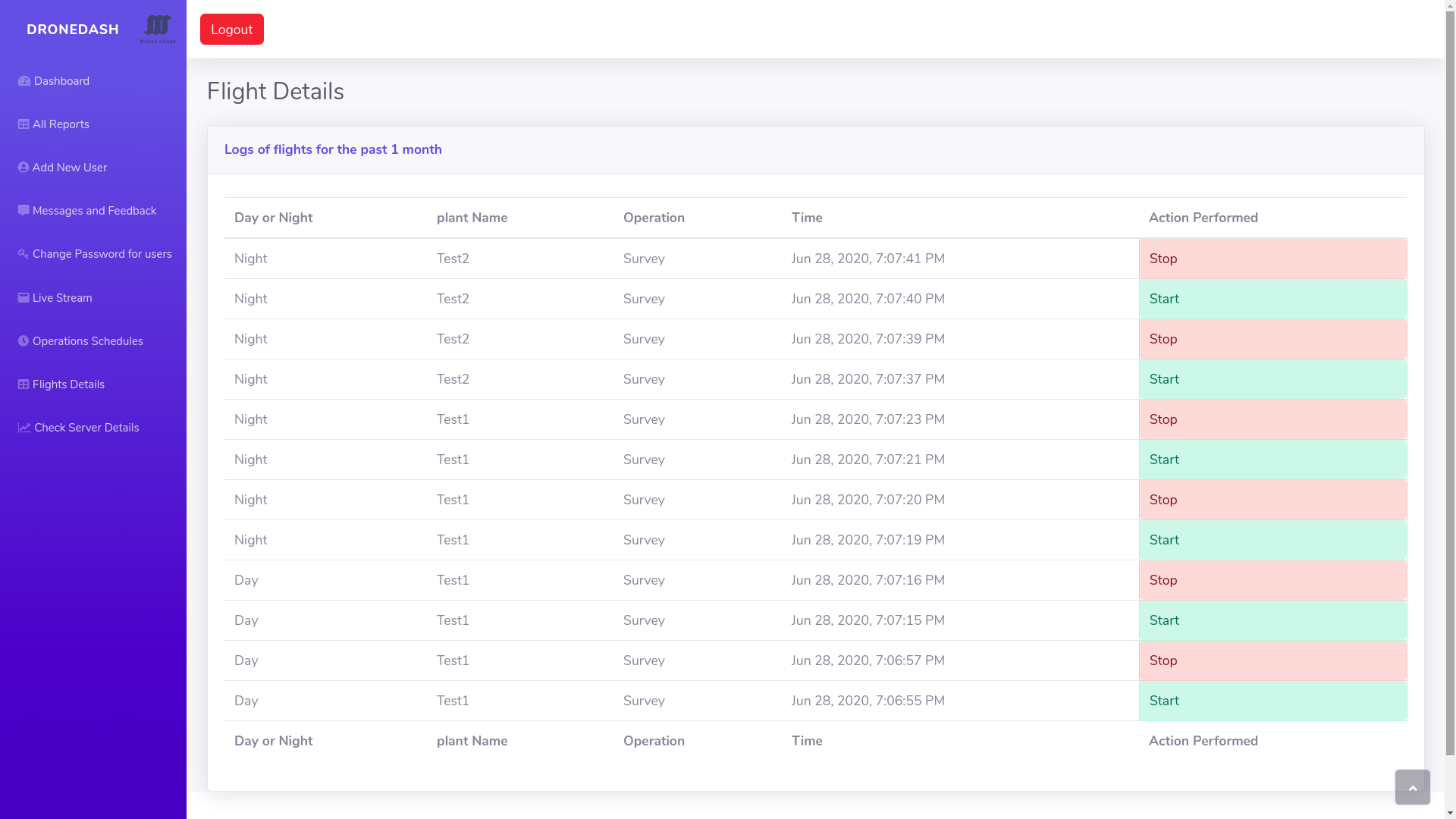Select the Stop cell at 7:07:41 PM
1456x819 pixels.
pyautogui.click(x=1272, y=259)
